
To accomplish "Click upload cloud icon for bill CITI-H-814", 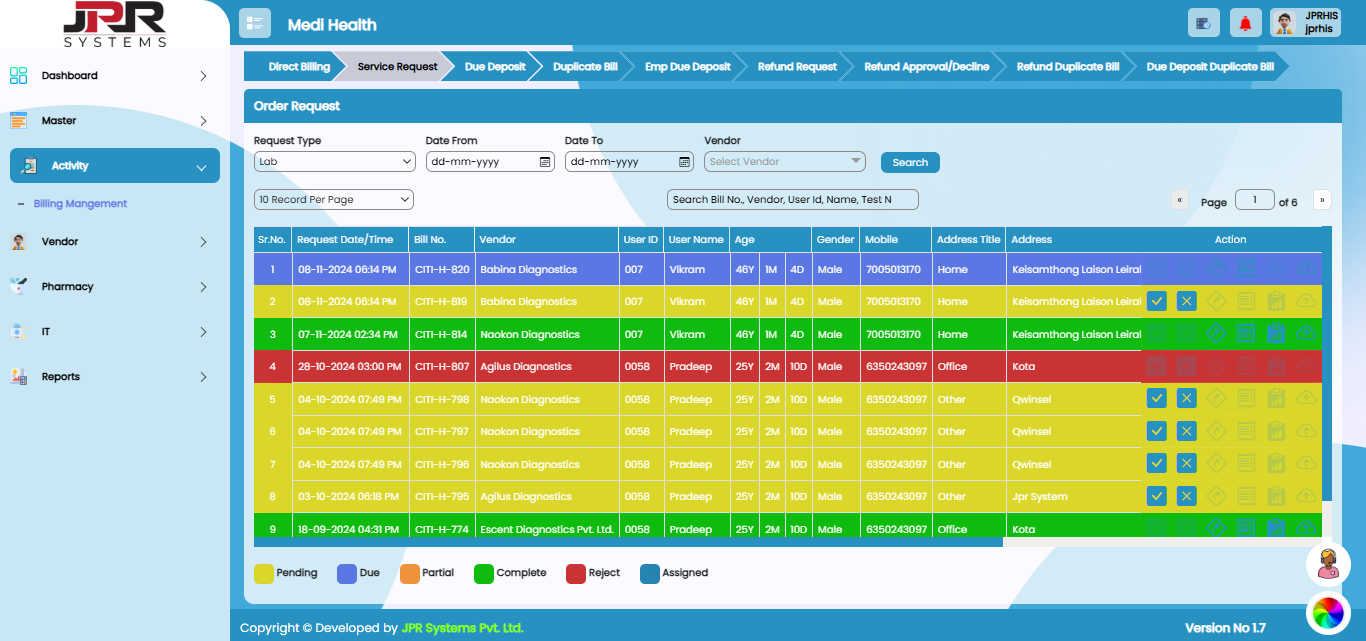I will click(1306, 334).
